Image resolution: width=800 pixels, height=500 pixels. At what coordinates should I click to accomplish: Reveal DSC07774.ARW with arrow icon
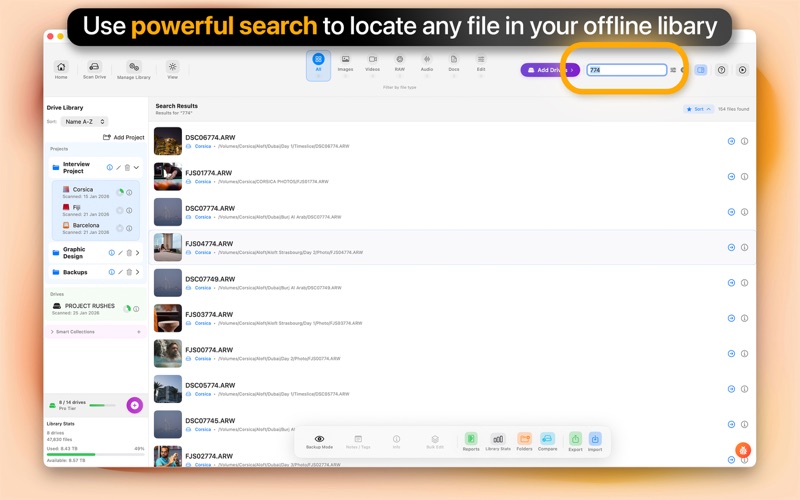coord(731,212)
